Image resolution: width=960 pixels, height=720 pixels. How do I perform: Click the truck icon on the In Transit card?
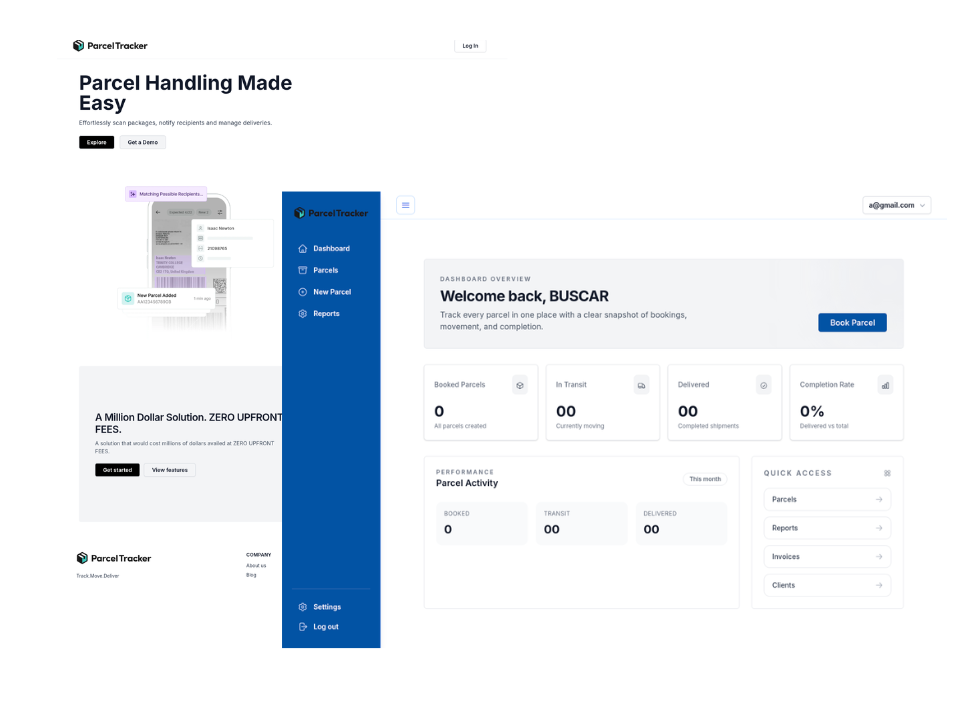tap(641, 384)
